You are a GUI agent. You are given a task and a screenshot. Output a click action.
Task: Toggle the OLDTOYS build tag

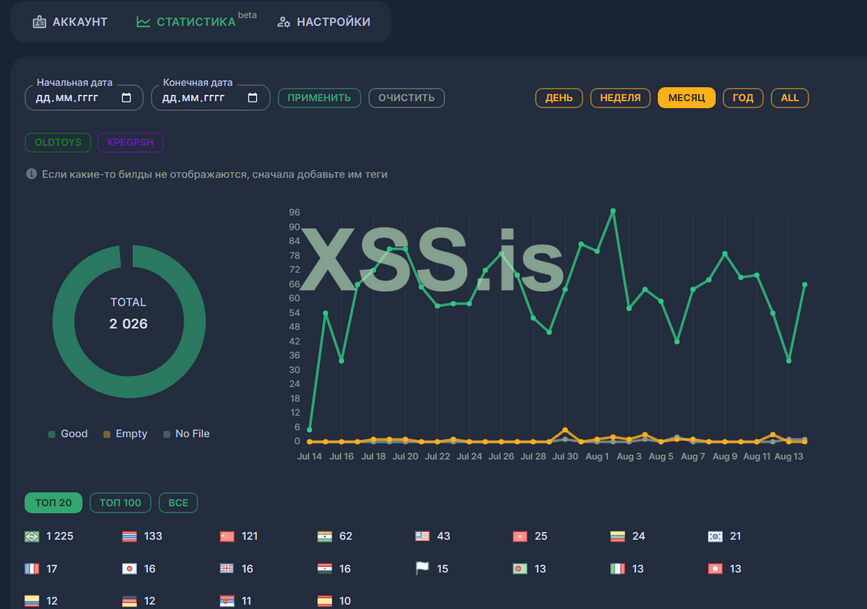pyautogui.click(x=58, y=142)
